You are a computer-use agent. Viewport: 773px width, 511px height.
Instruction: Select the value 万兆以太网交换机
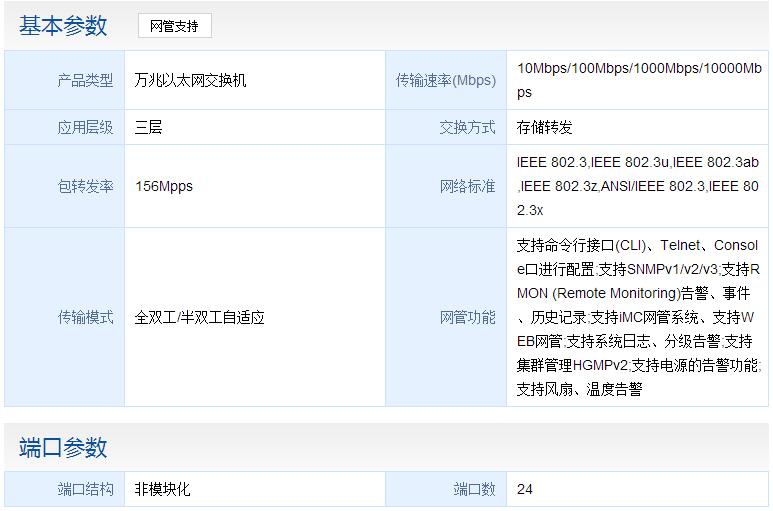pyautogui.click(x=190, y=80)
